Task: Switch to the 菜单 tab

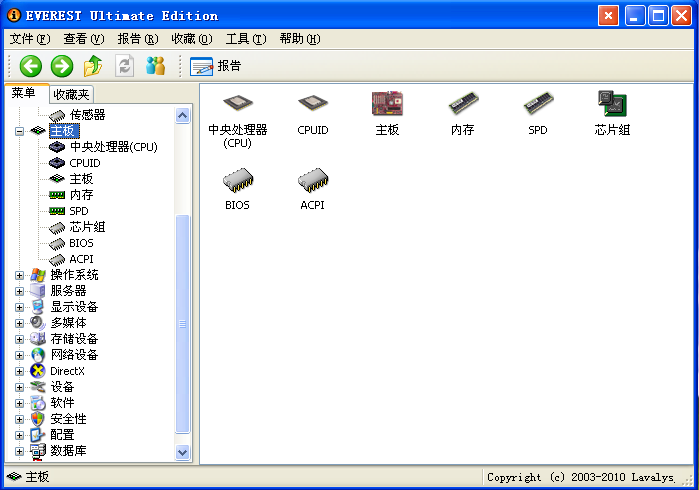Action: click(26, 93)
